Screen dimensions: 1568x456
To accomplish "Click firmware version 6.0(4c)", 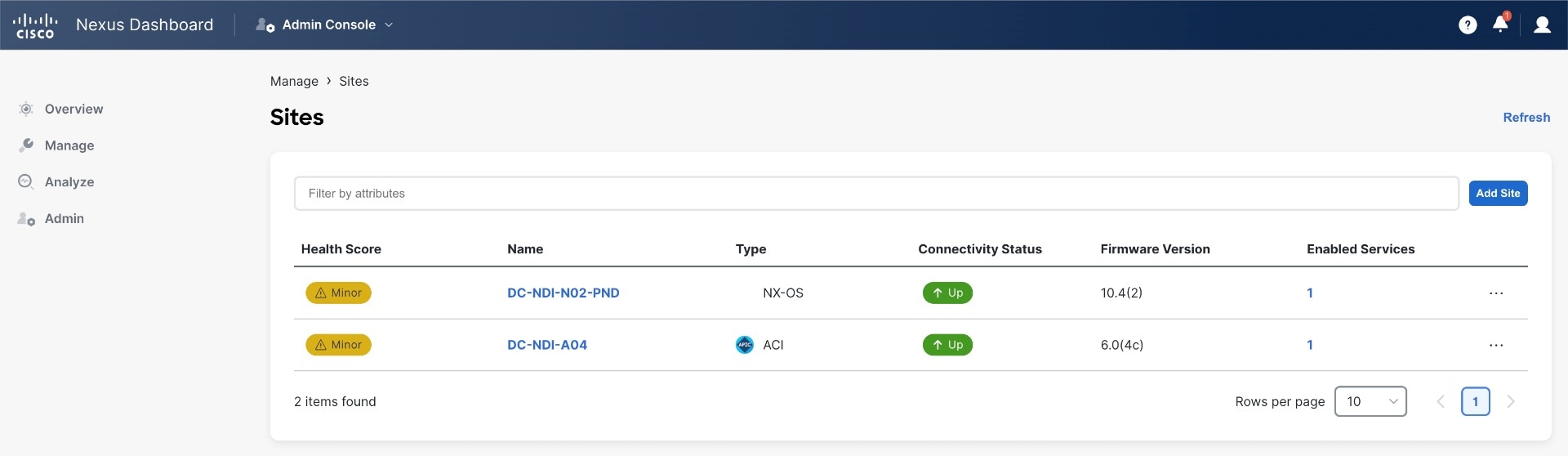I will pyautogui.click(x=1121, y=345).
